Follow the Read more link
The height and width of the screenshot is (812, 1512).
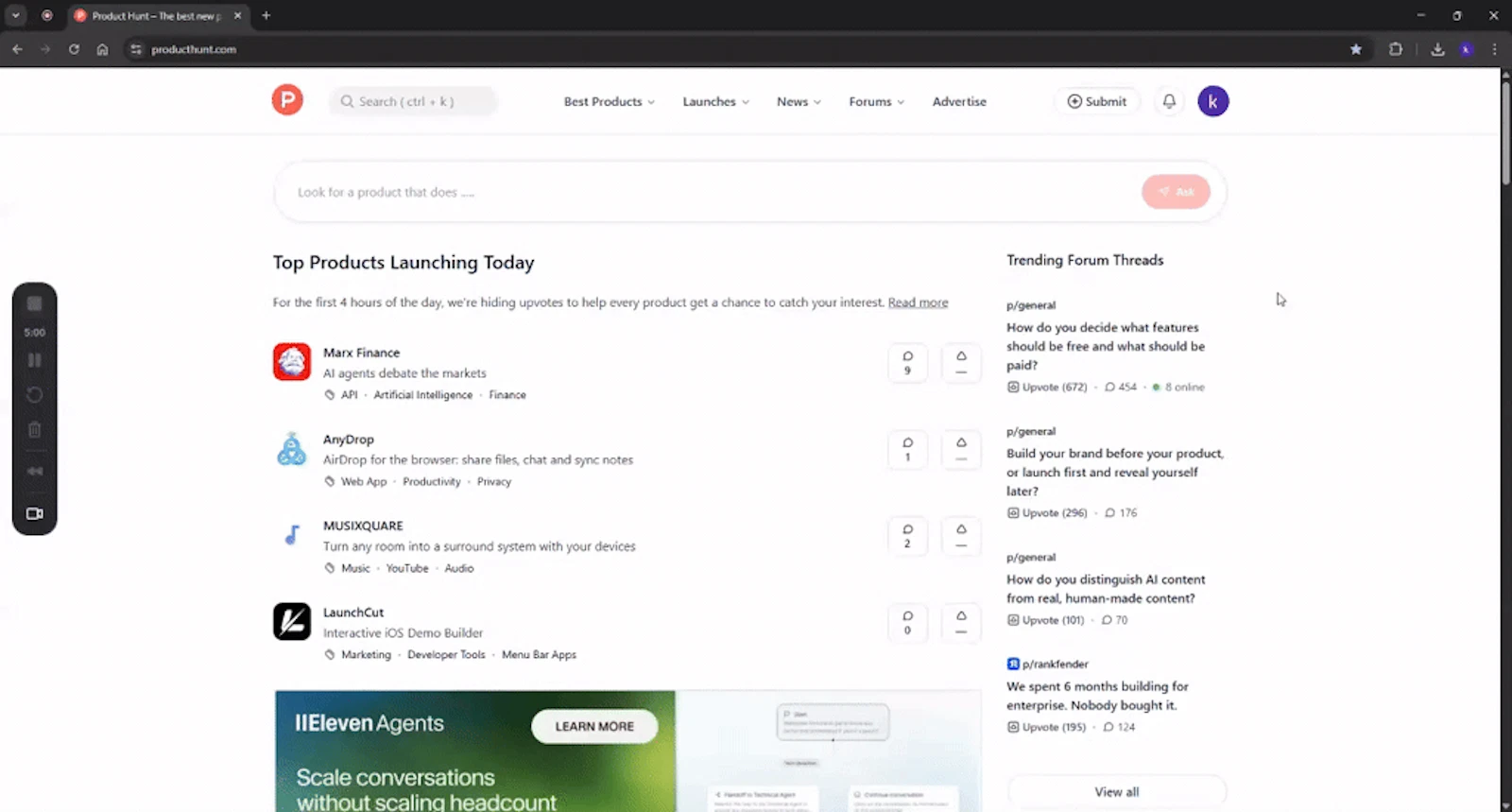[x=918, y=302]
